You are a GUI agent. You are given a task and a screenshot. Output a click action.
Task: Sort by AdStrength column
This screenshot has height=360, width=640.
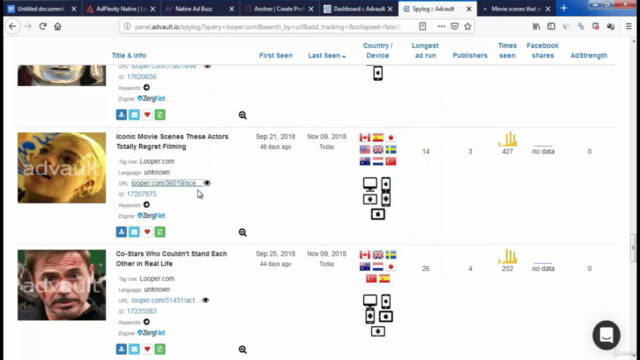pos(589,56)
